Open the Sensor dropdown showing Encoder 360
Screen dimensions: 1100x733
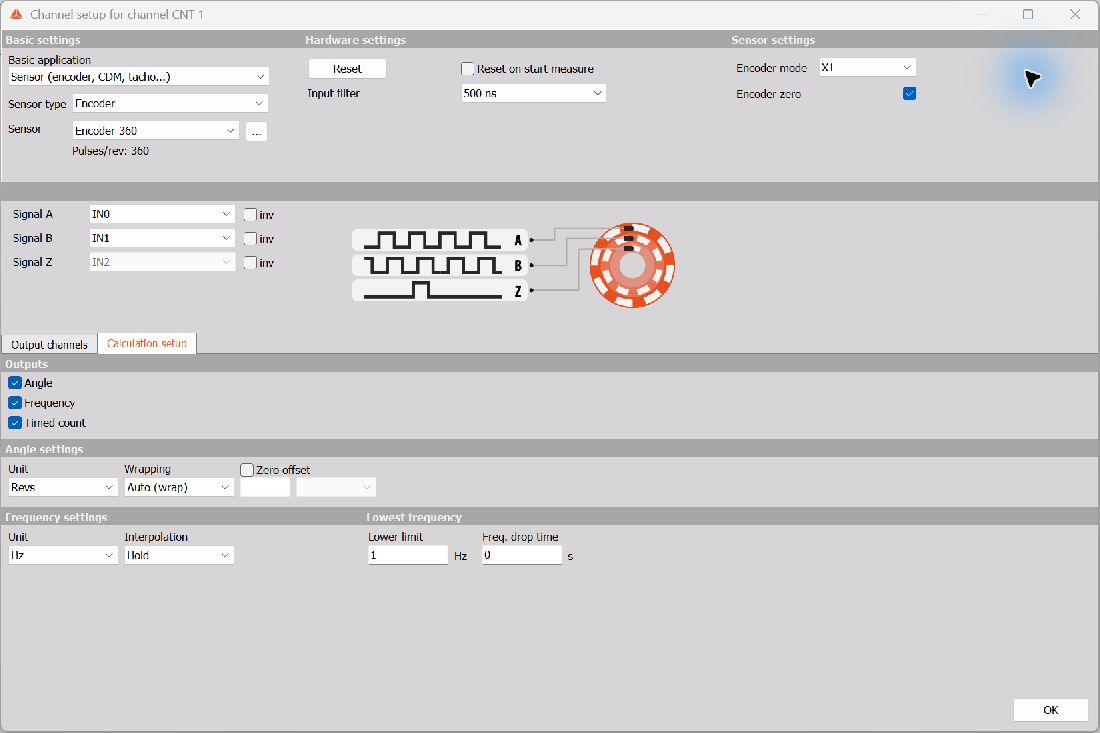(156, 130)
